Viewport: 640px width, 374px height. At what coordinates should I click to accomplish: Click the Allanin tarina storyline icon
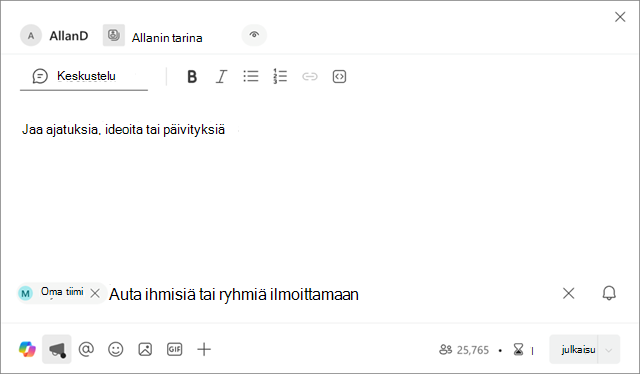click(113, 35)
